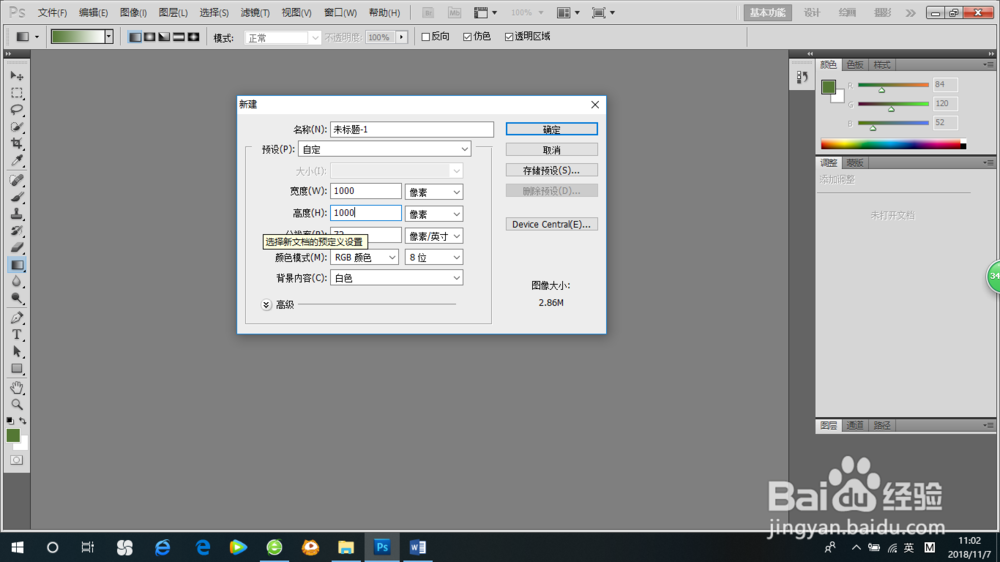Select the Pen tool
Screen dimensions: 1000x562
[x=17, y=318]
